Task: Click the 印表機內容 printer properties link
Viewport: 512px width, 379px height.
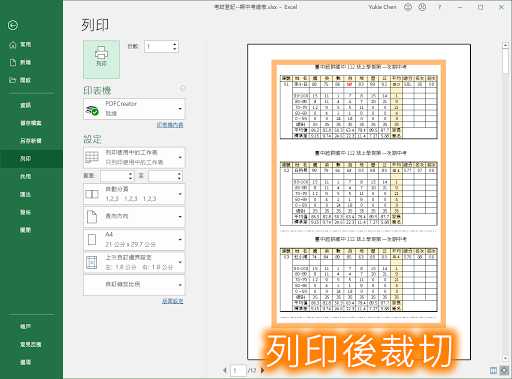Action: coord(170,125)
